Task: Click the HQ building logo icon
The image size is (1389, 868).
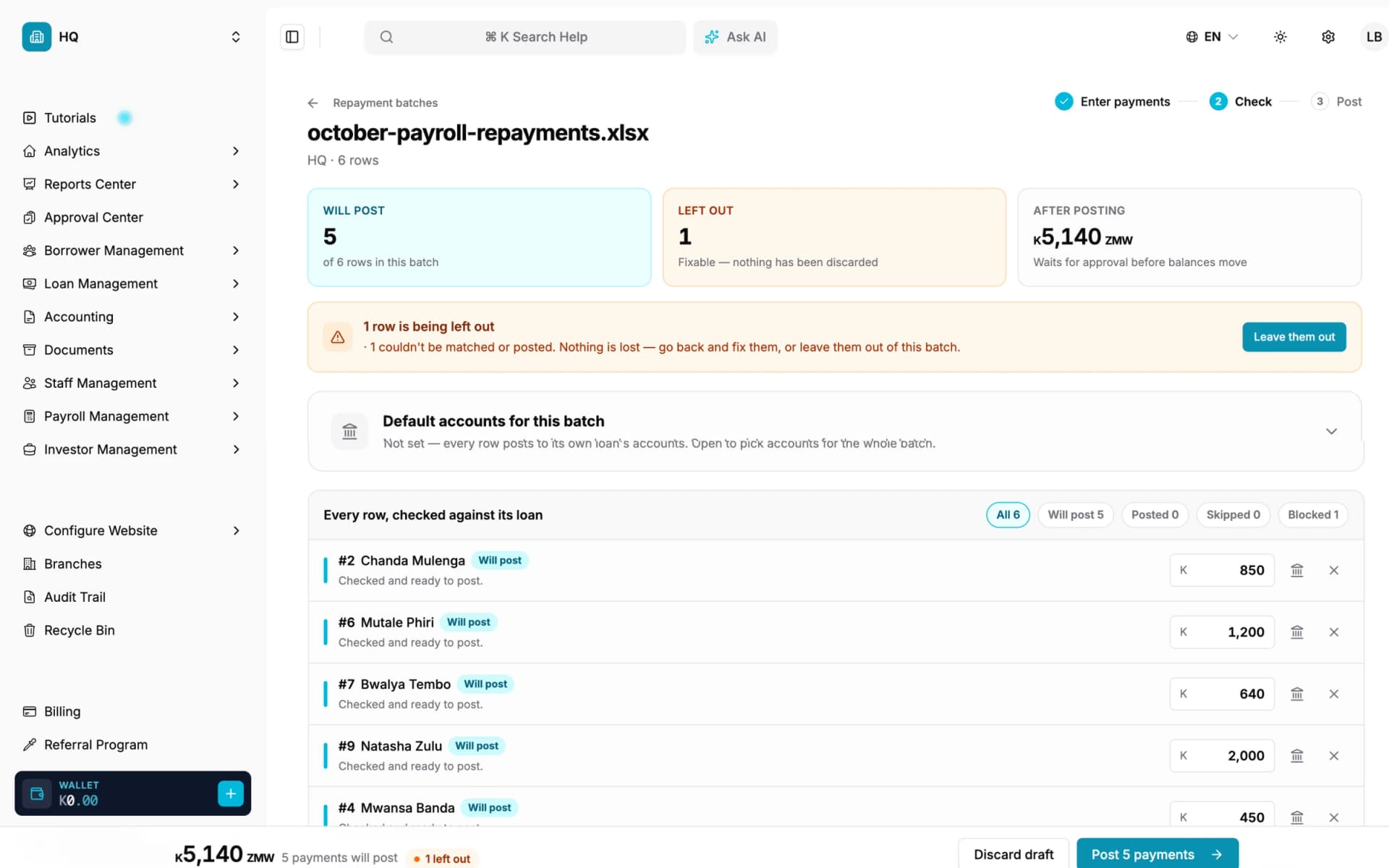Action: [x=37, y=37]
